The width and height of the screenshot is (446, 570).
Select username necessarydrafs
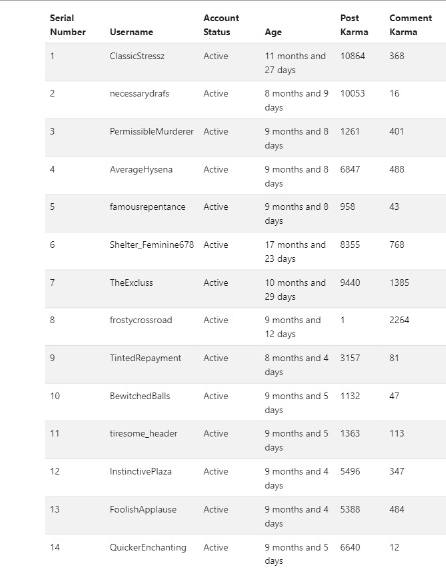(139, 94)
